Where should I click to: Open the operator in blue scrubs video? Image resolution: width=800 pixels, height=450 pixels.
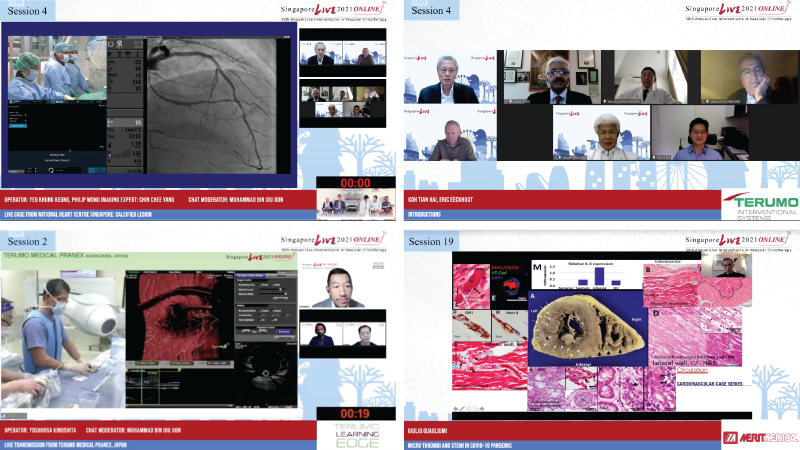point(63,338)
